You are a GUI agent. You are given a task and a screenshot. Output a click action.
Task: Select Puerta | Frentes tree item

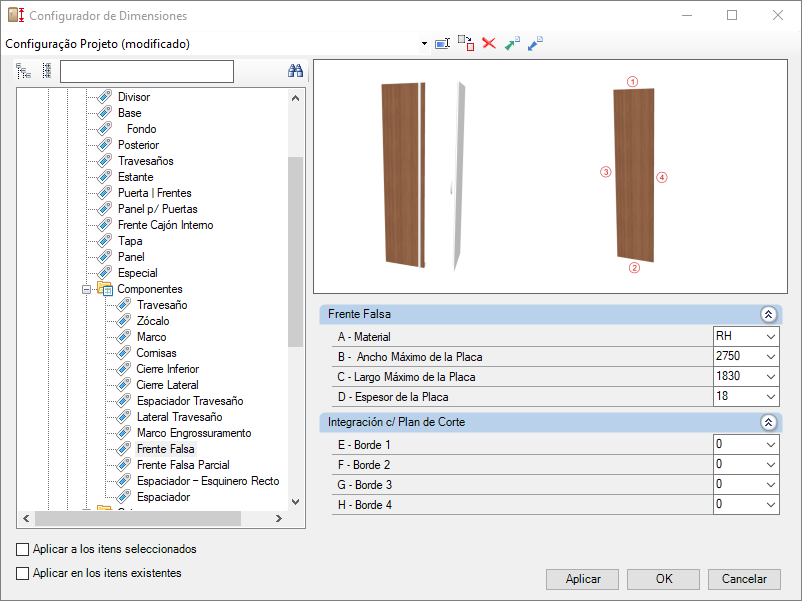click(x=154, y=193)
